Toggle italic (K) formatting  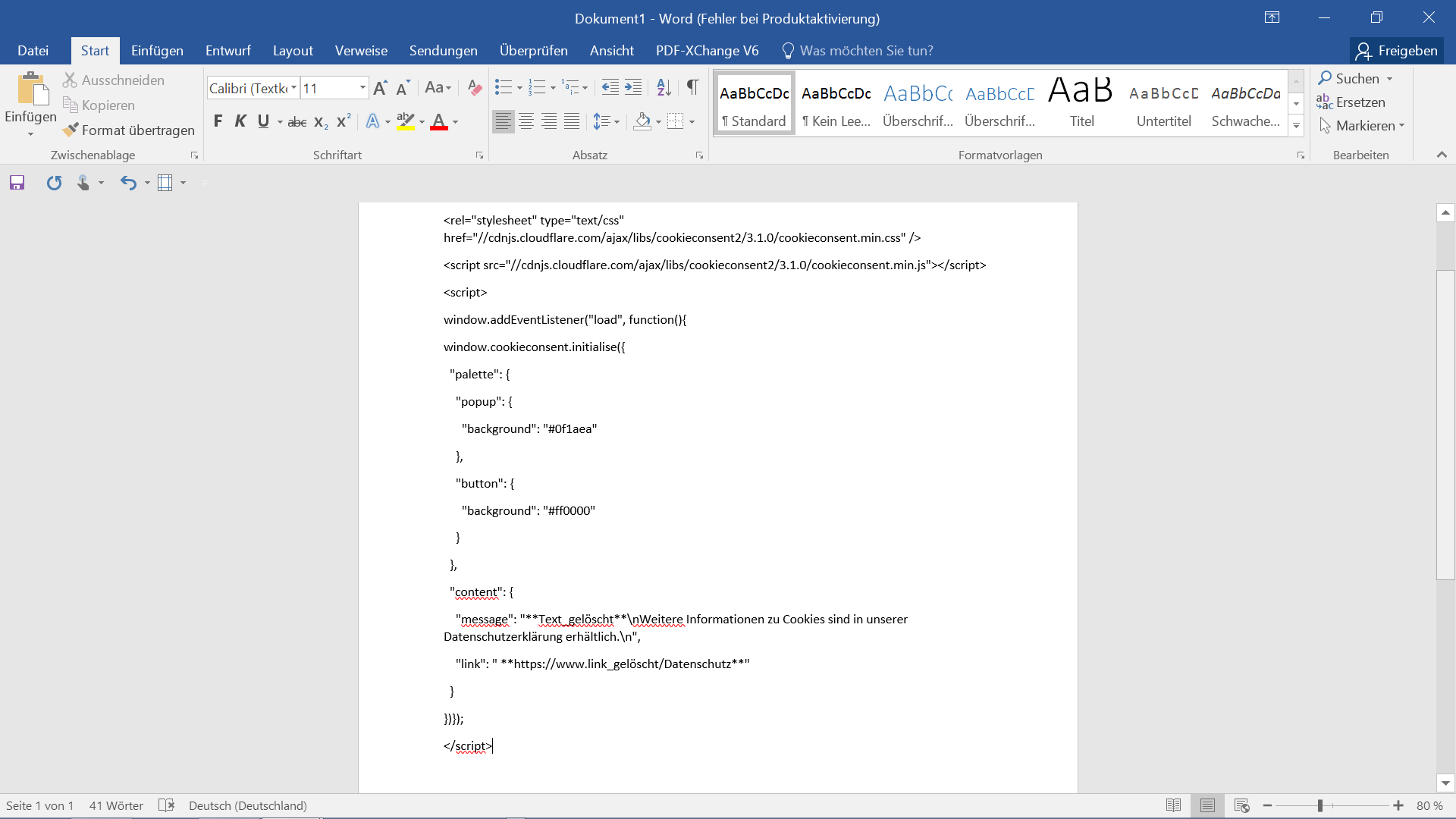point(240,121)
